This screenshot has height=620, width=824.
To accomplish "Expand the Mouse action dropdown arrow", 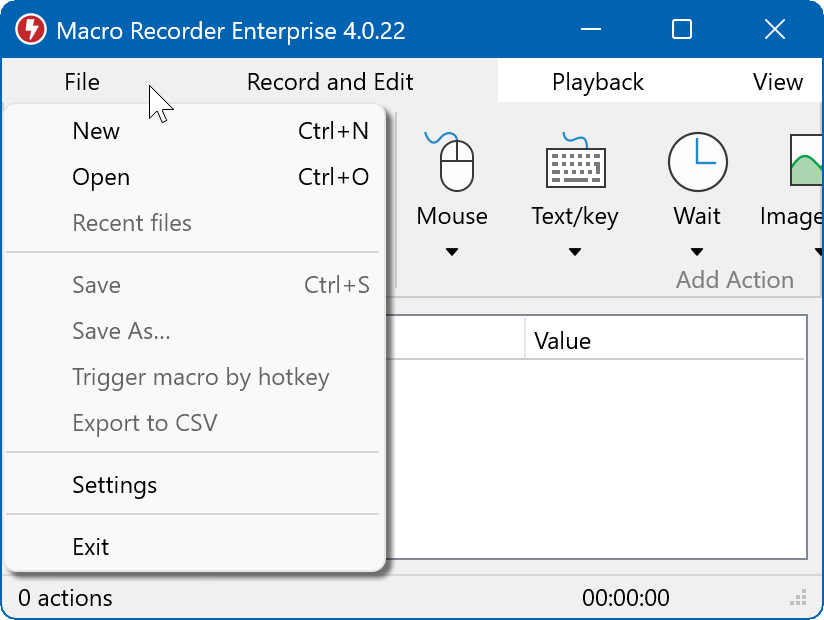I will point(452,252).
